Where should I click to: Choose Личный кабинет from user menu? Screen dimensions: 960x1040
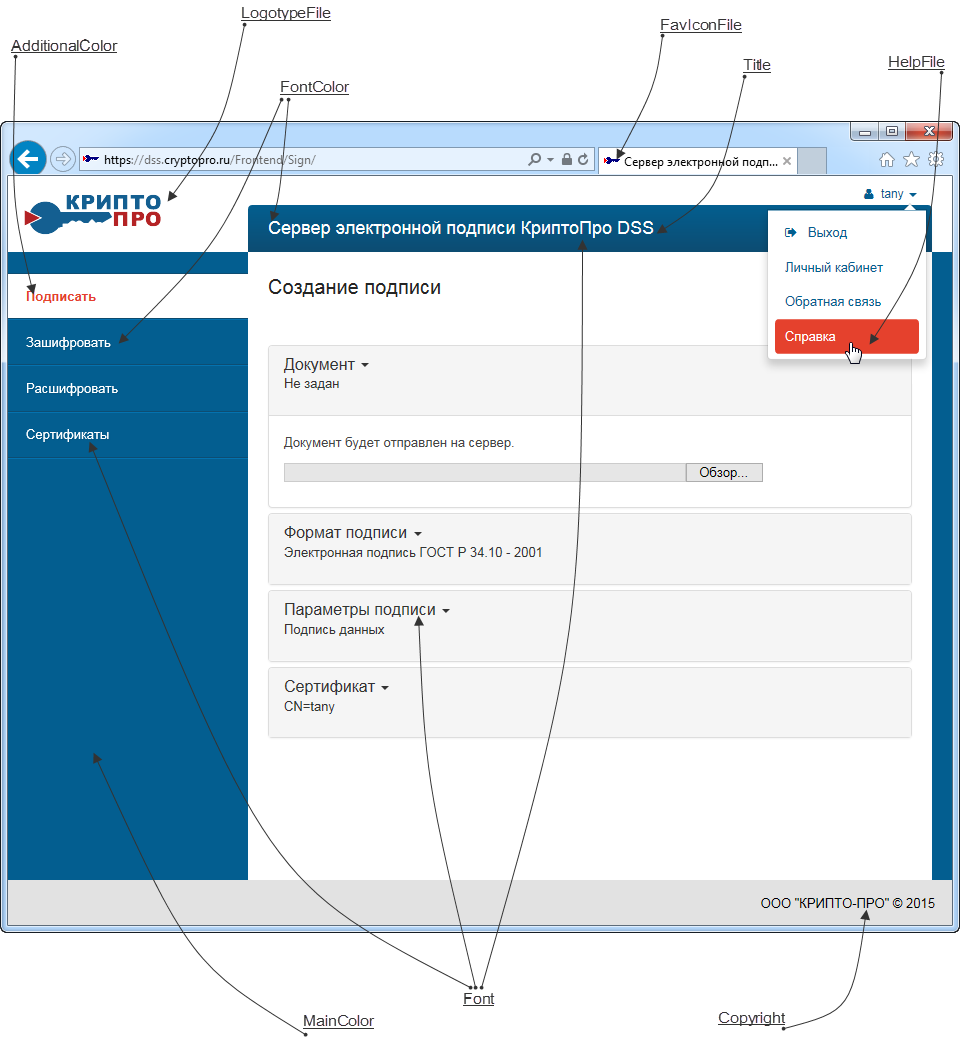click(x=847, y=267)
